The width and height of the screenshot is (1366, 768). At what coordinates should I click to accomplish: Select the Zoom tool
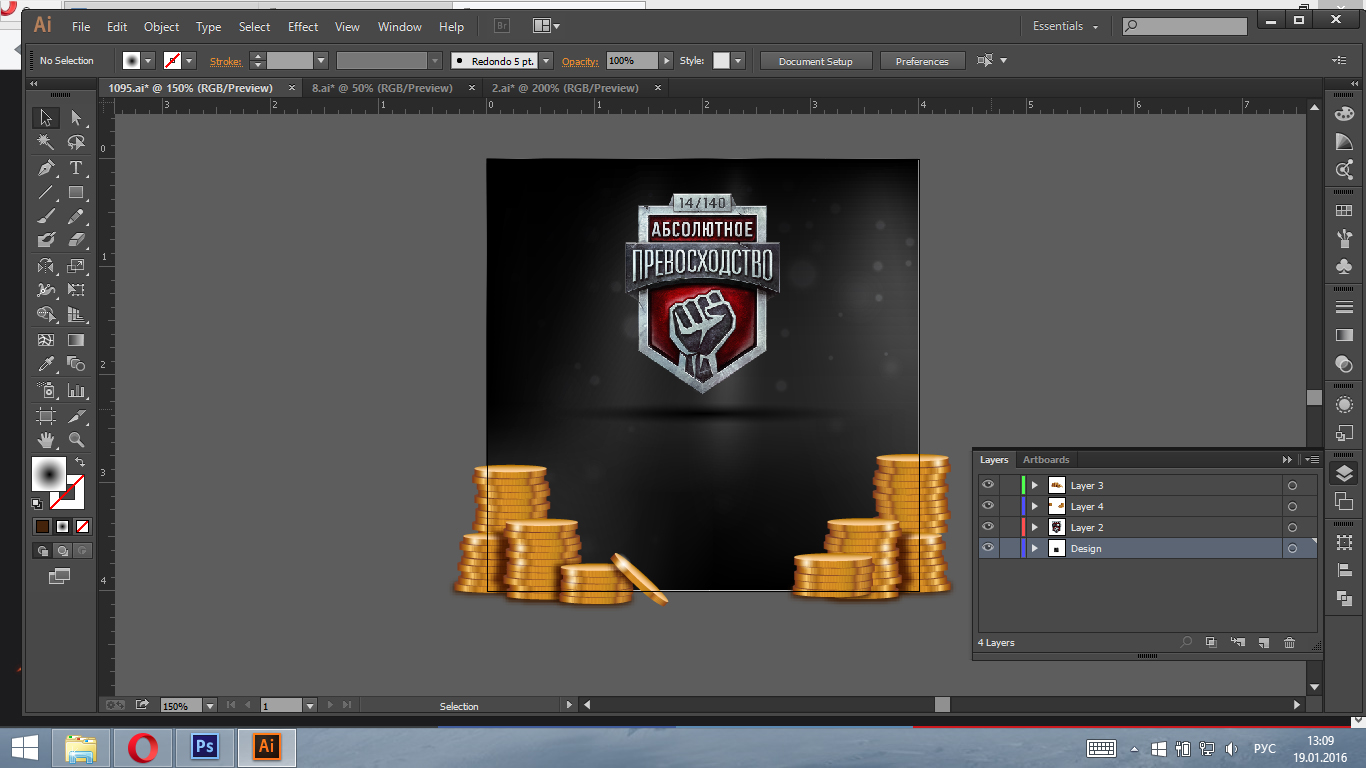(x=76, y=440)
